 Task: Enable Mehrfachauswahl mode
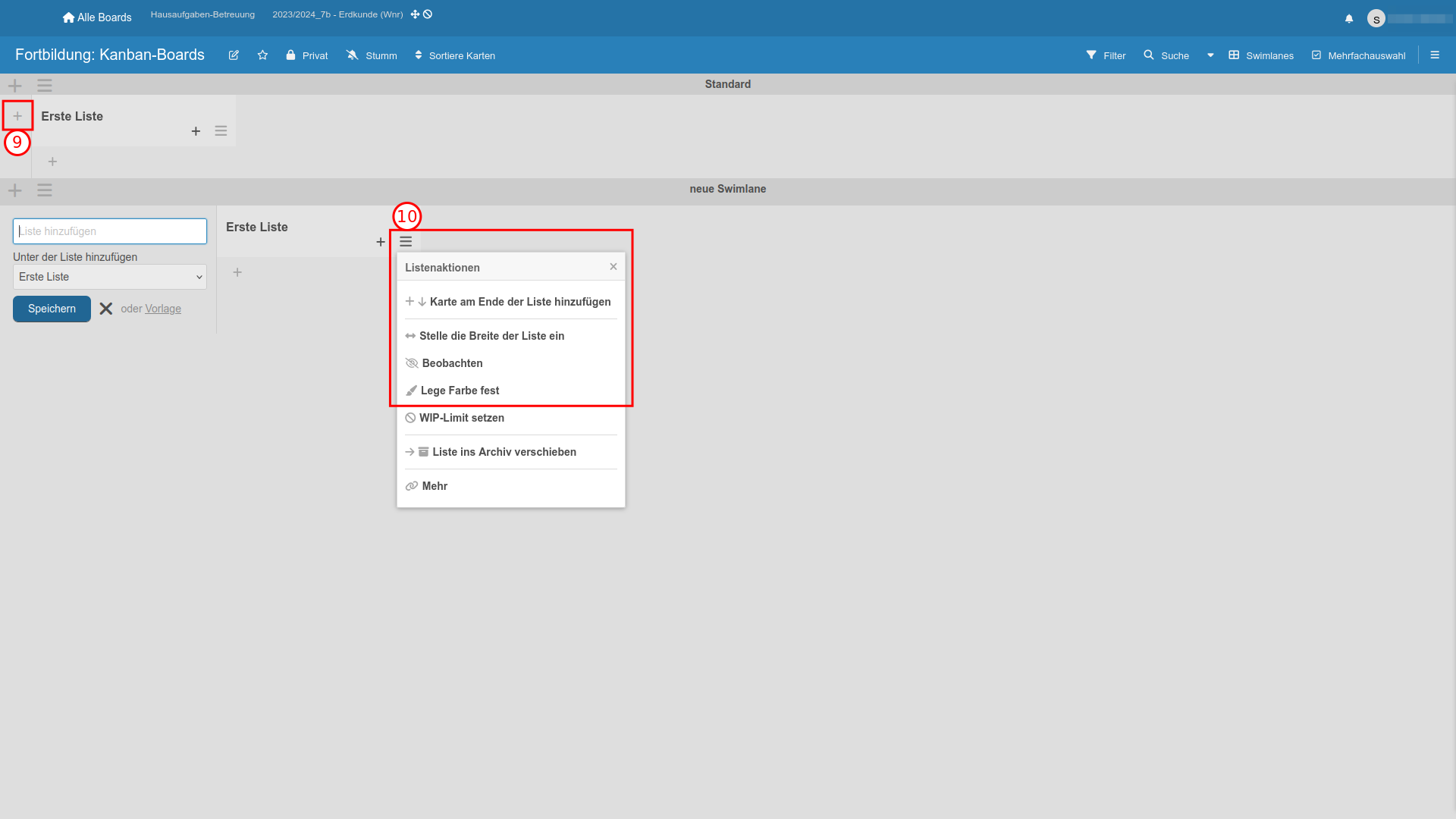click(x=1358, y=55)
